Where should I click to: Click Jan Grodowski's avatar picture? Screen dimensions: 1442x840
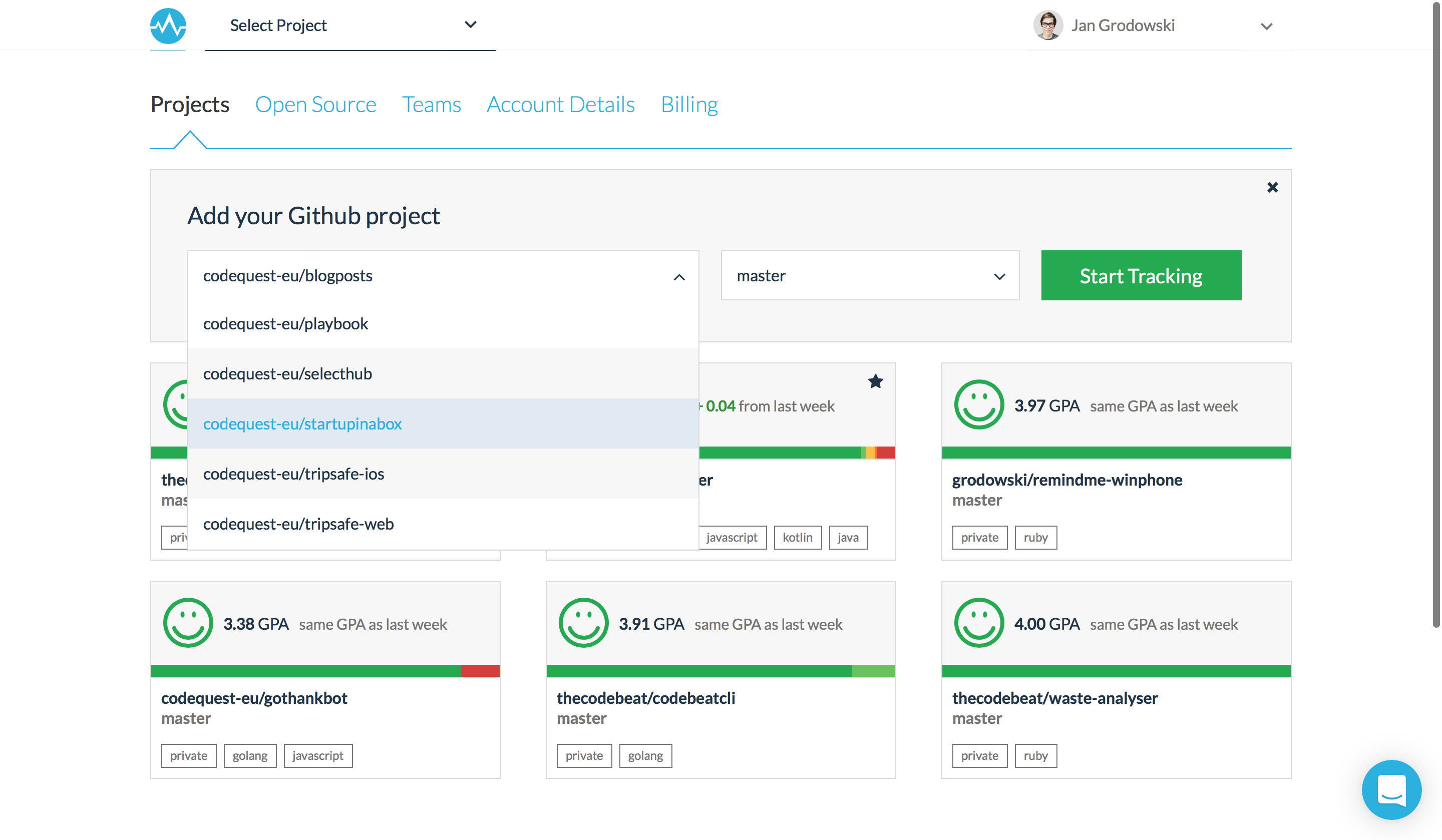1048,25
